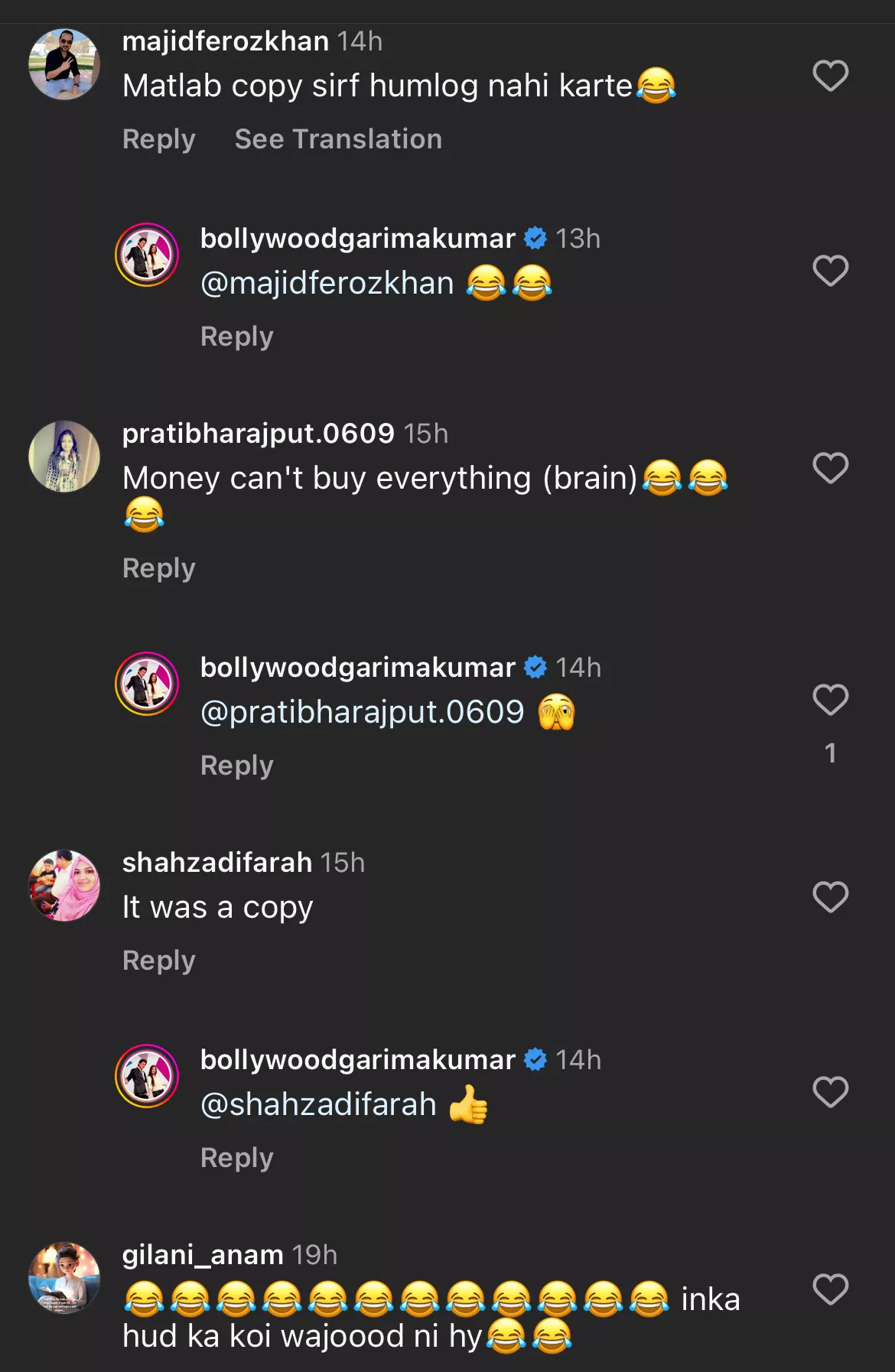The width and height of the screenshot is (895, 1372).
Task: Open pratibharajput.0609's profile avatar
Action: click(64, 457)
